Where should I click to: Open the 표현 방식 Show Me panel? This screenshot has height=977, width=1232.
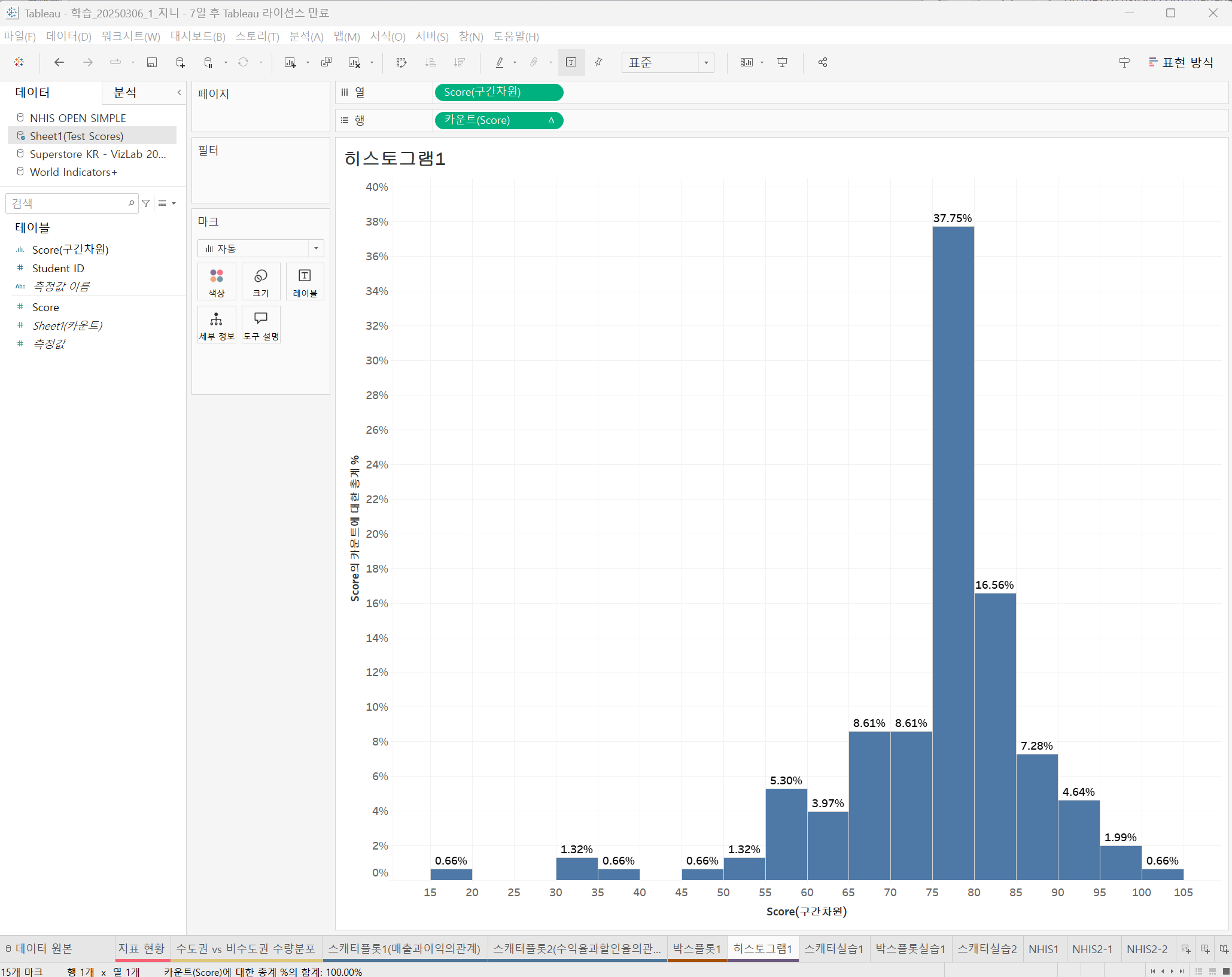[x=1181, y=62]
